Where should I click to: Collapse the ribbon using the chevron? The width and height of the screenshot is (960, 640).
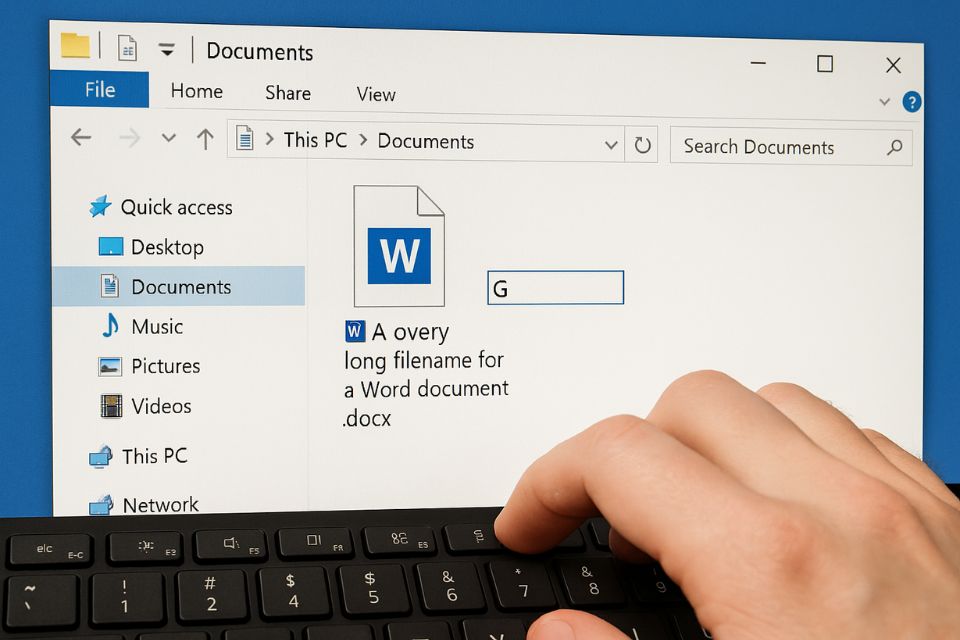(x=884, y=101)
